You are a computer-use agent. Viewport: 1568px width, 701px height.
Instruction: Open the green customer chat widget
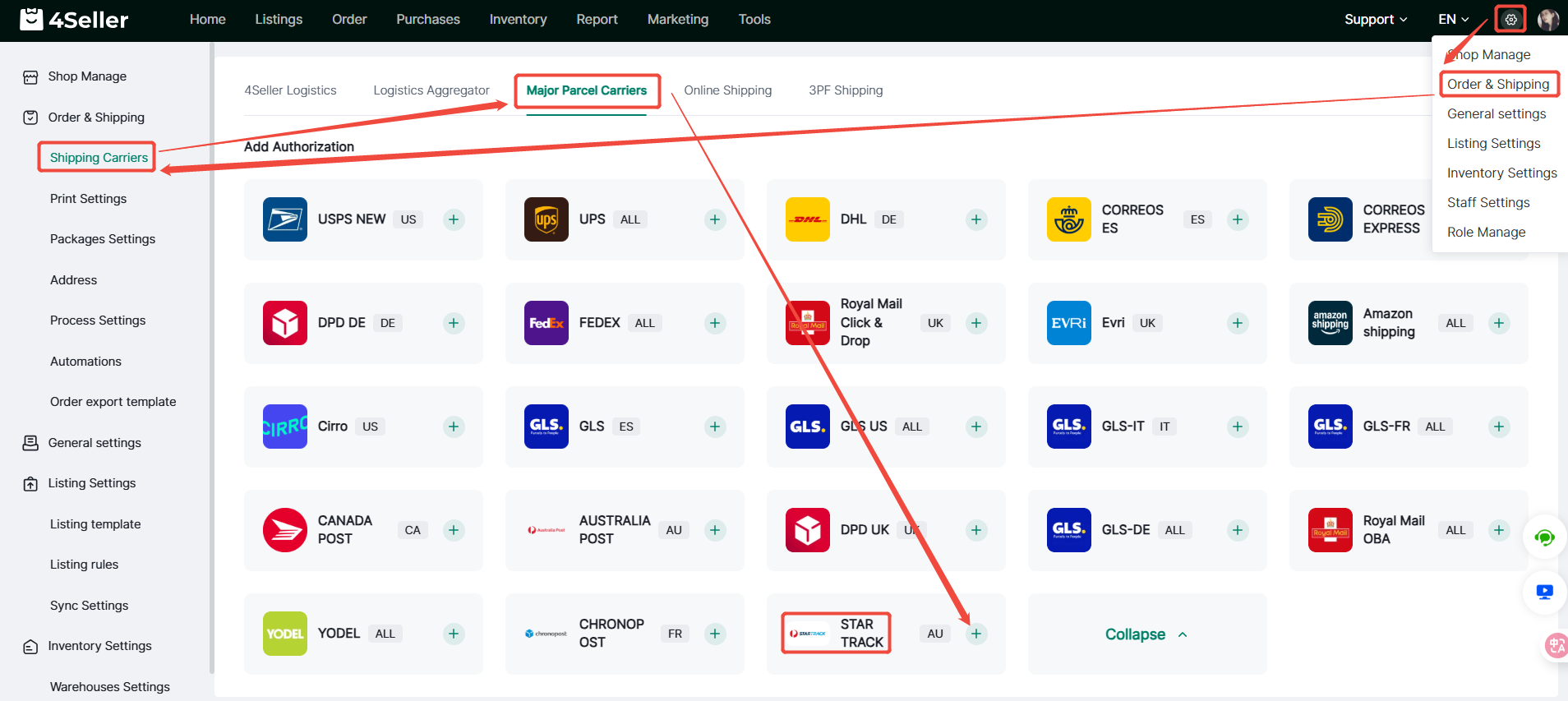point(1544,538)
